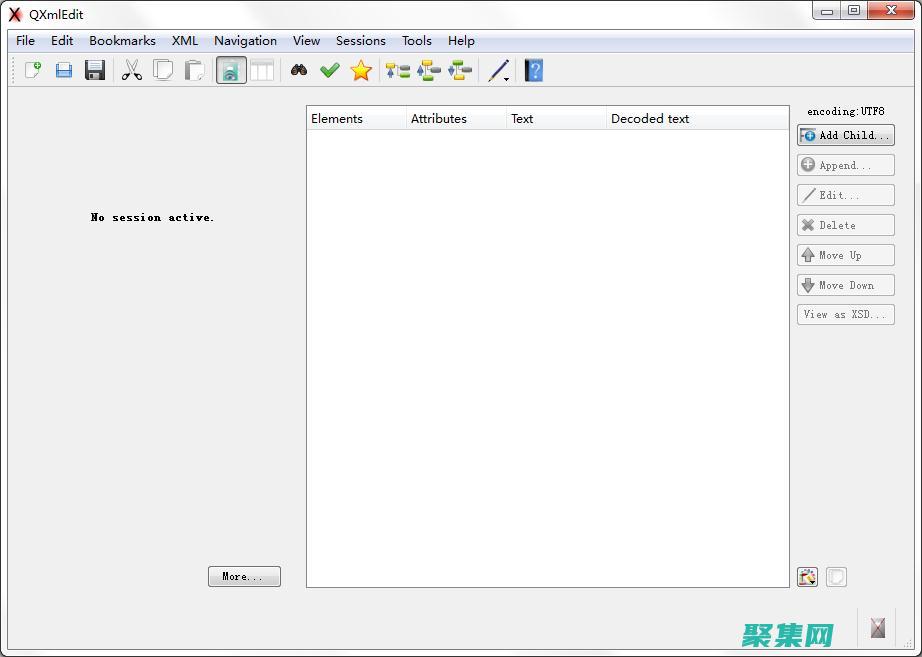Screen dimensions: 922x657
Task: Create a new XML file
Action: (x=31, y=70)
